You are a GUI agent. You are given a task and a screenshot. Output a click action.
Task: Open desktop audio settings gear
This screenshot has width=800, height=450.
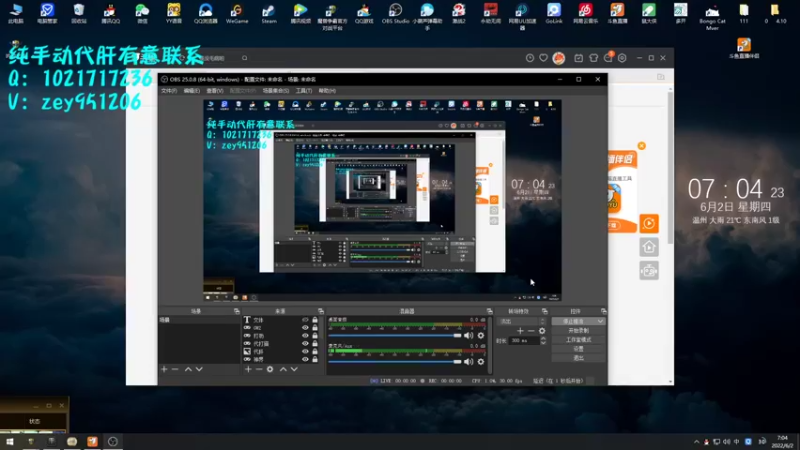click(481, 335)
